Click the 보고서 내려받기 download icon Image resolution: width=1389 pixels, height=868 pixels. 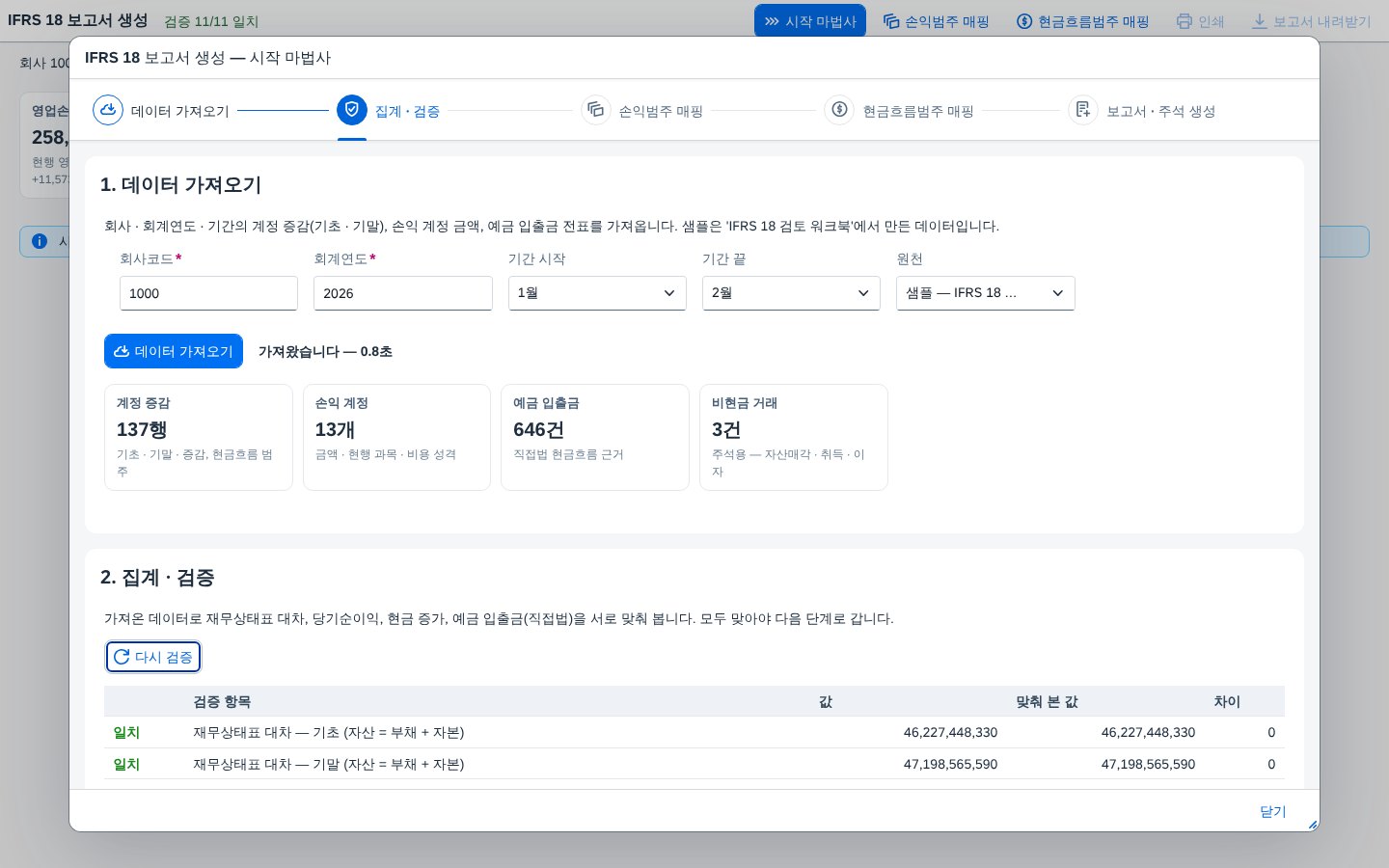[1259, 21]
